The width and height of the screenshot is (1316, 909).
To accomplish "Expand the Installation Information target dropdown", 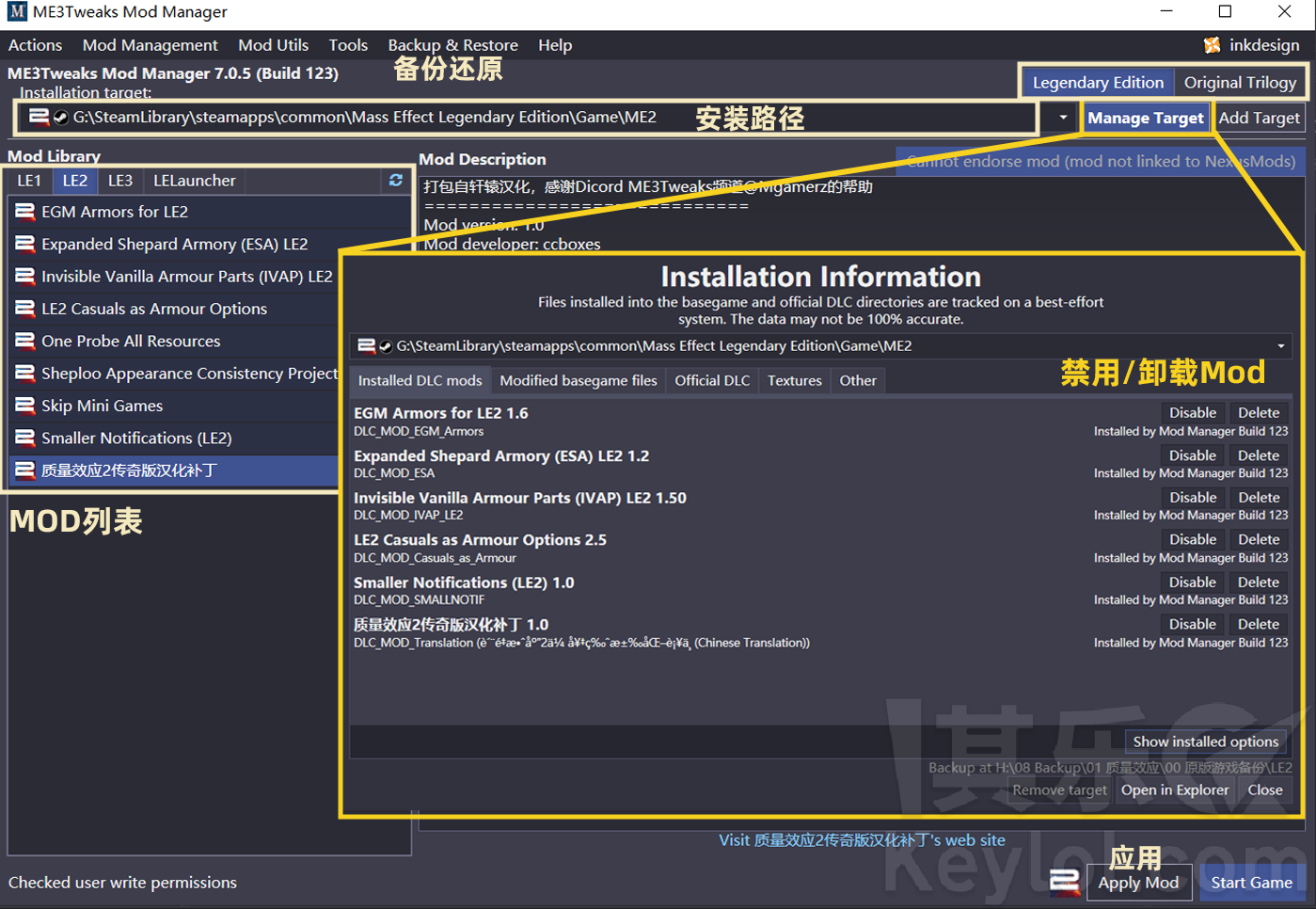I will point(1280,346).
